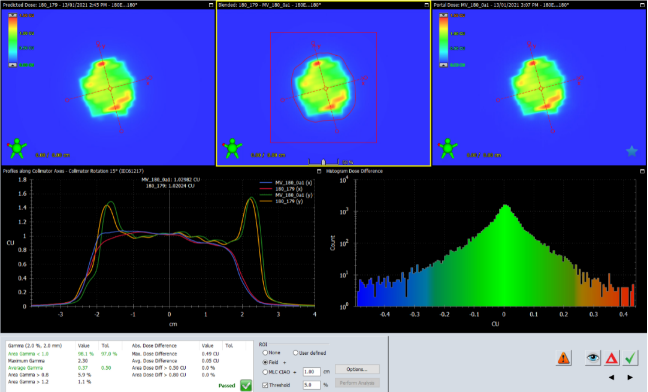This screenshot has height=392, width=648.
Task: Click upper color scale limit button in Predicted Dose
Action: [13, 15]
